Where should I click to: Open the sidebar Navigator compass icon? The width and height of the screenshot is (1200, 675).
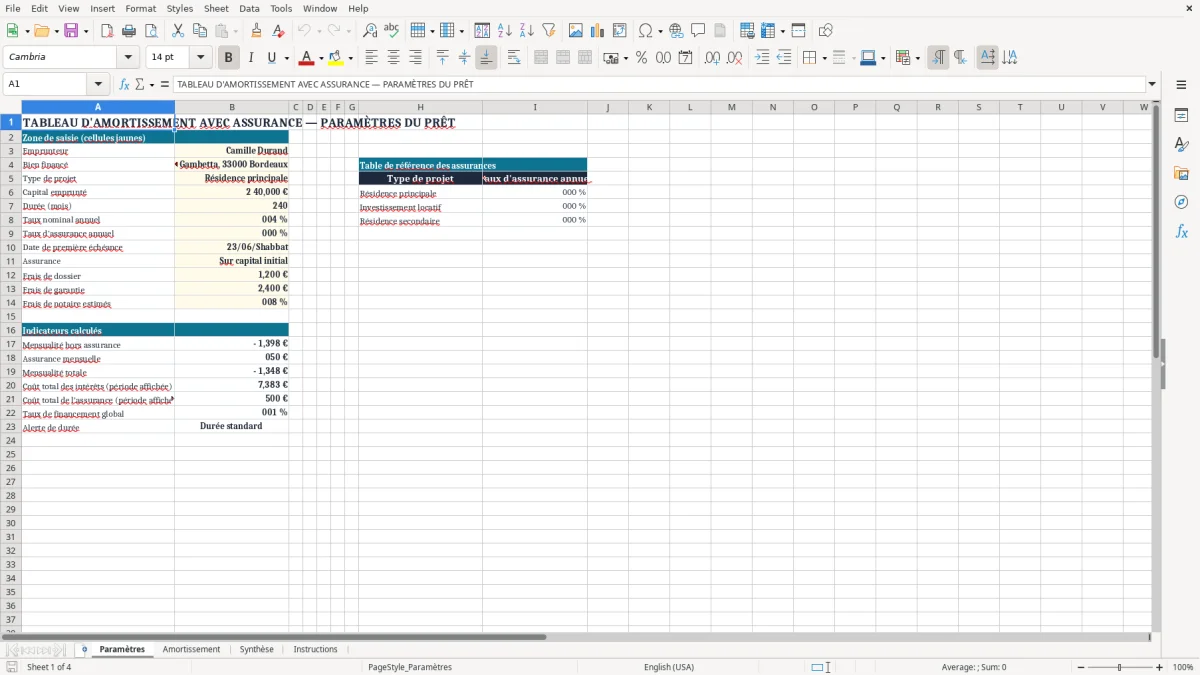pos(1181,202)
